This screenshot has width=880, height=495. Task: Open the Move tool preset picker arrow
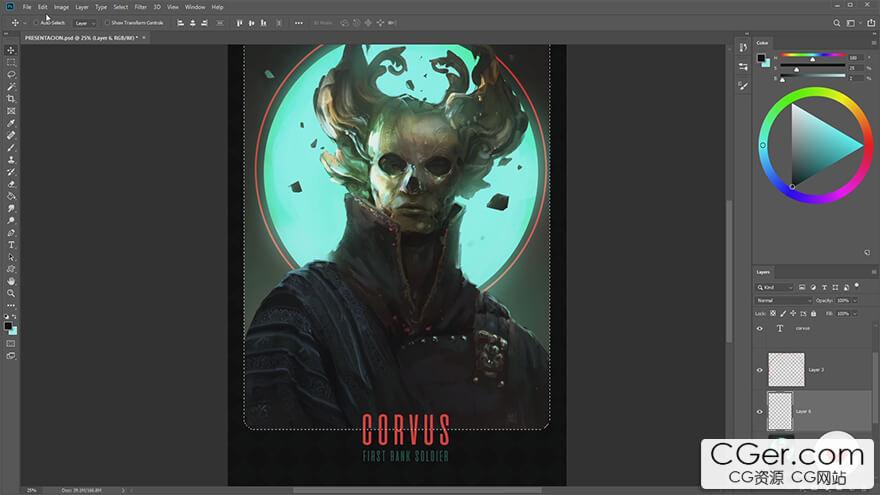pyautogui.click(x=25, y=23)
